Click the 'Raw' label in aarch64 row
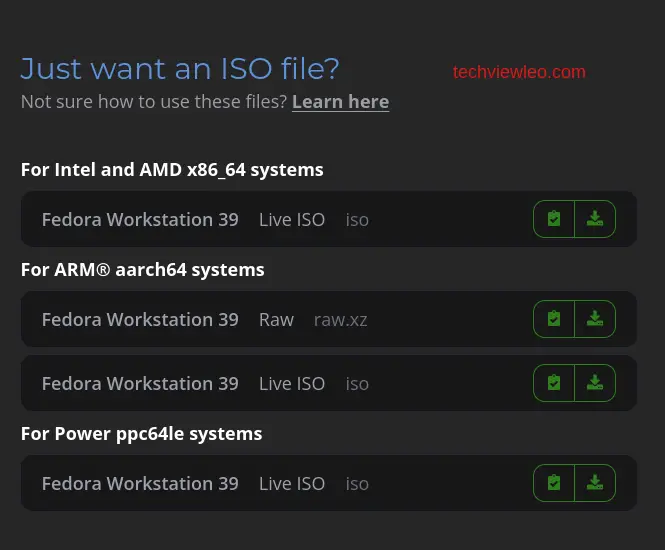This screenshot has width=665, height=550. click(276, 320)
